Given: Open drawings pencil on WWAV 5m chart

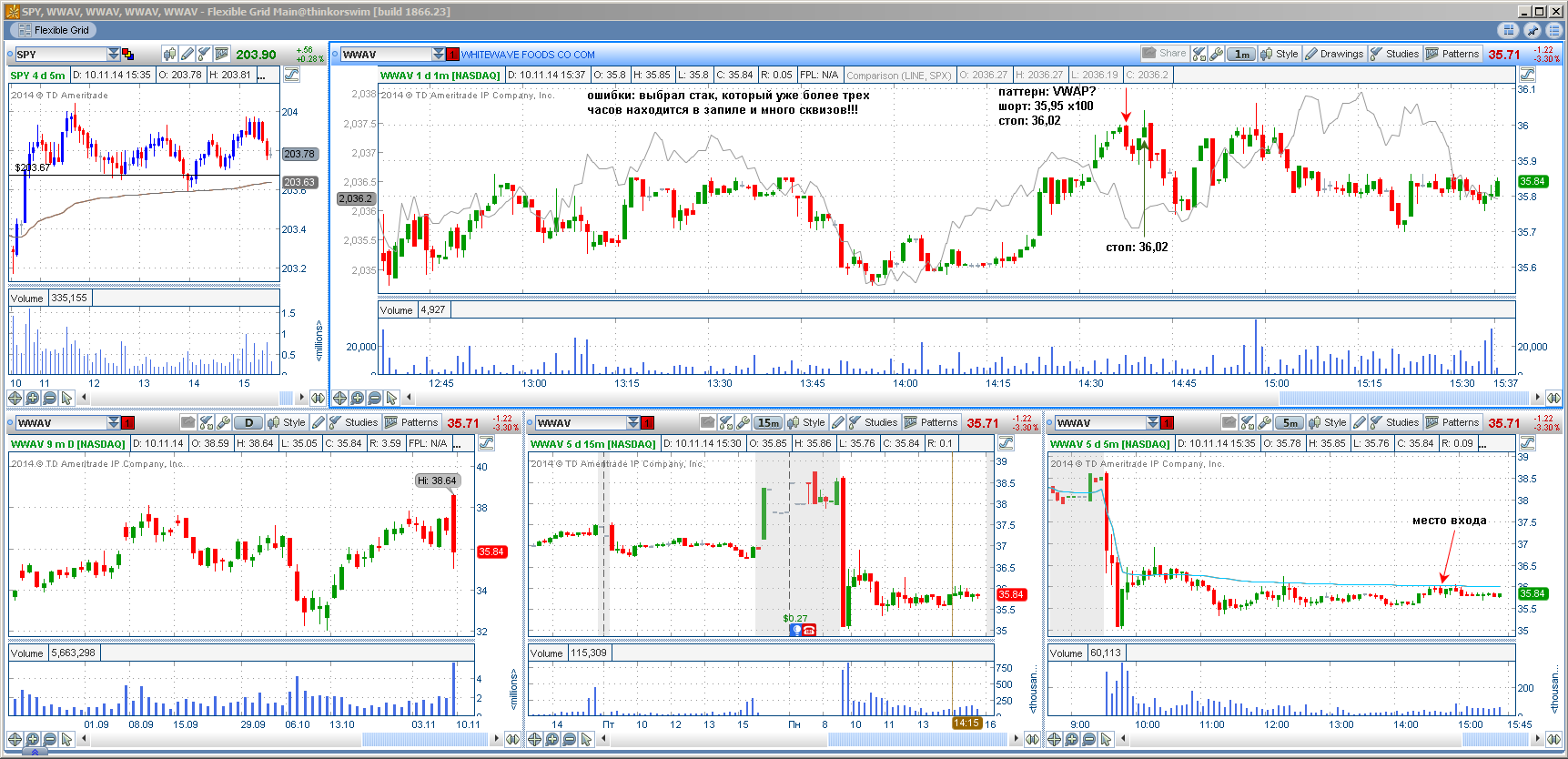Looking at the screenshot, I should pos(1360,422).
